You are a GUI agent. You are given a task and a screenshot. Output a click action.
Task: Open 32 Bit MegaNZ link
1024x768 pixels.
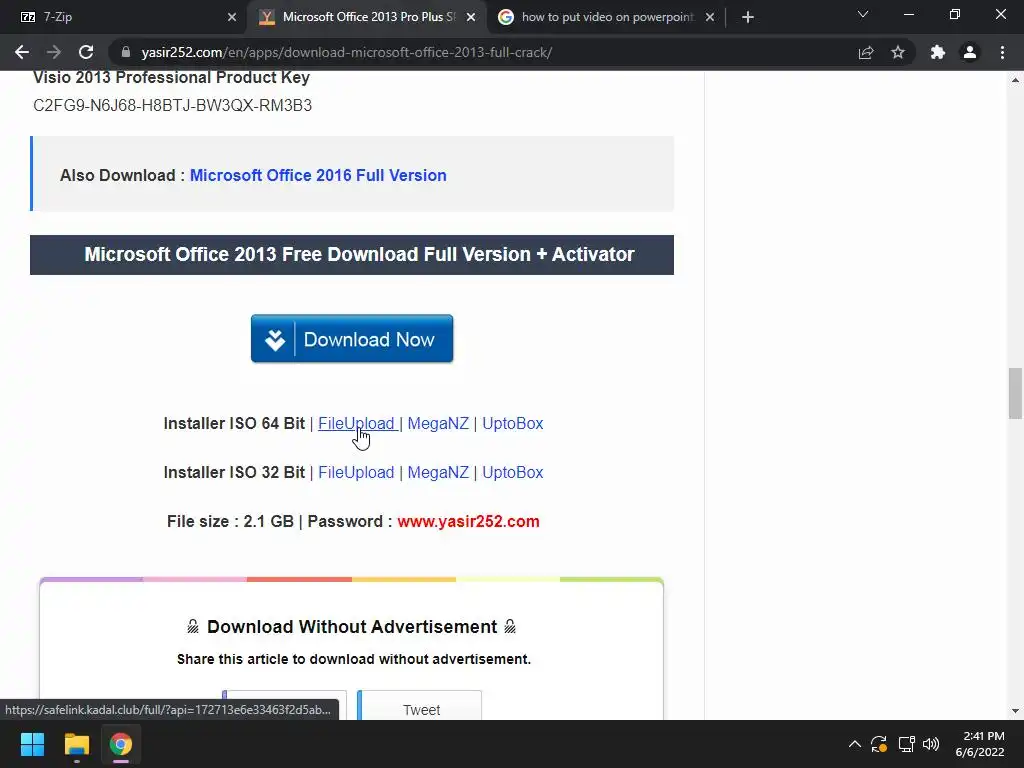point(438,472)
